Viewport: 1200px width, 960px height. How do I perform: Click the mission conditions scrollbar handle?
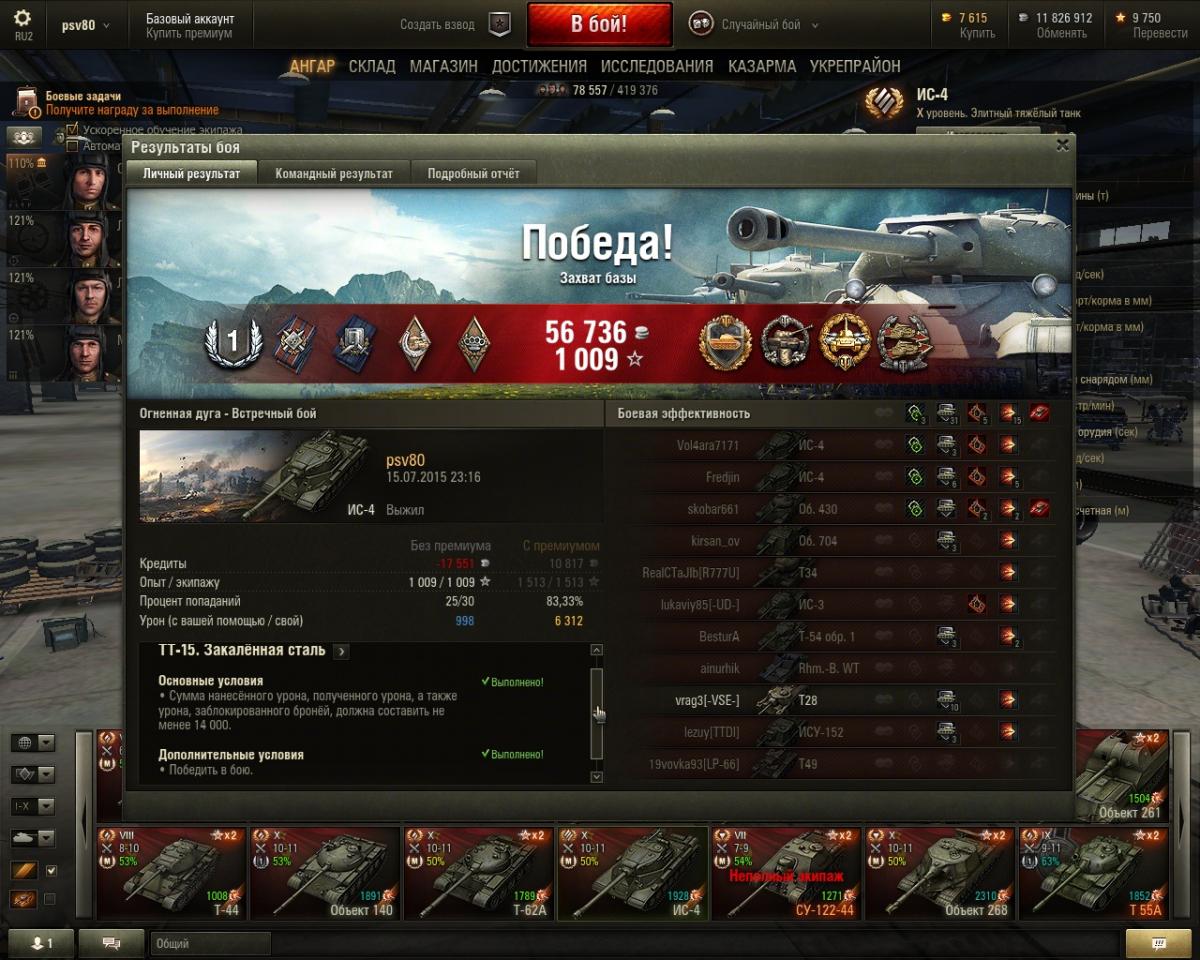click(x=597, y=713)
